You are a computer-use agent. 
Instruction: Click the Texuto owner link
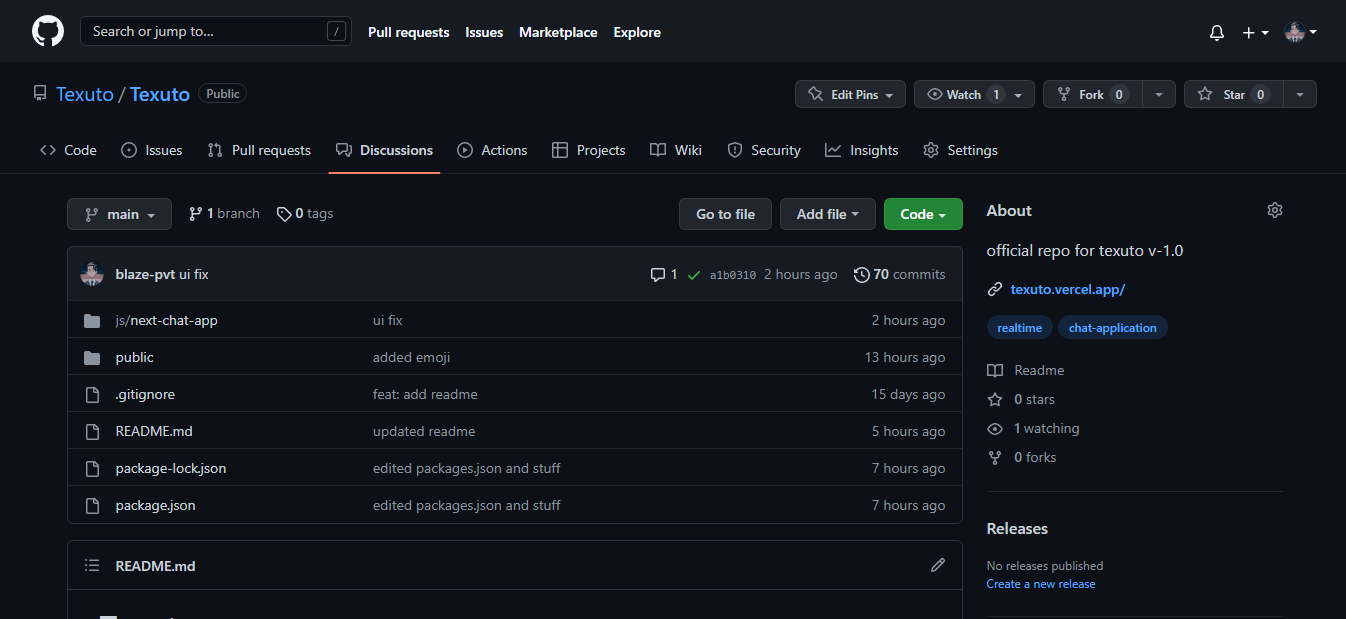tap(85, 94)
